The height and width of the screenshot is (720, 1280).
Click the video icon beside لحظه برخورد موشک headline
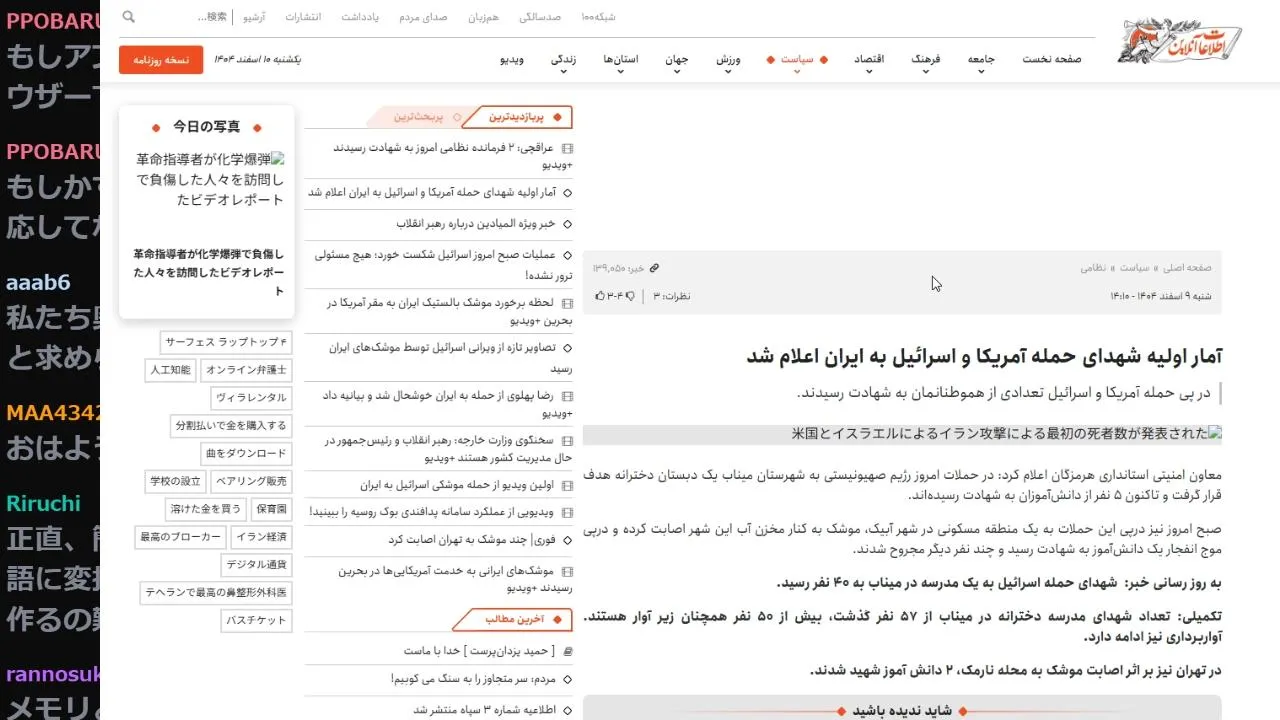click(x=567, y=303)
